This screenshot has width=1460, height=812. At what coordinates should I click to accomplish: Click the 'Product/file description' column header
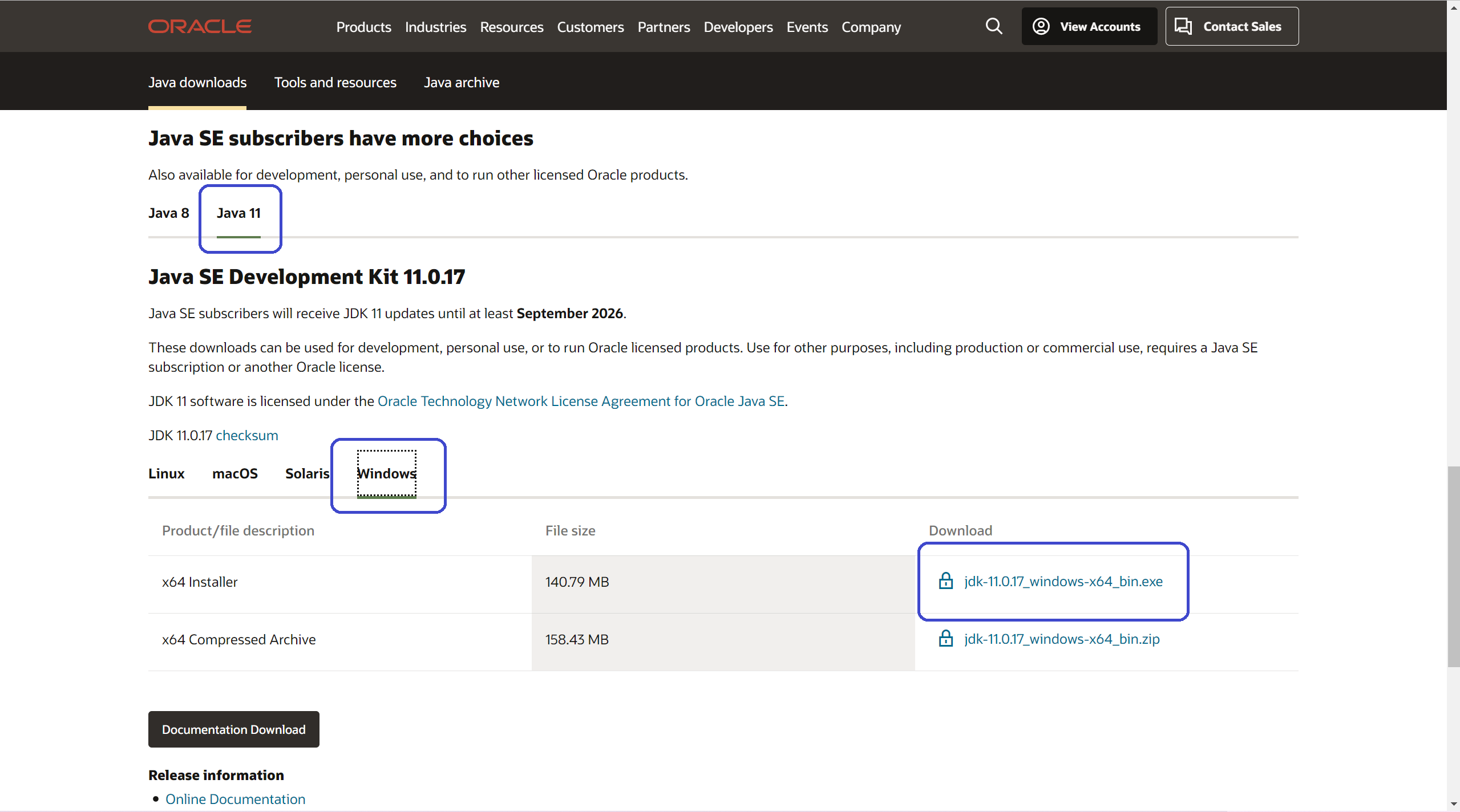click(238, 530)
